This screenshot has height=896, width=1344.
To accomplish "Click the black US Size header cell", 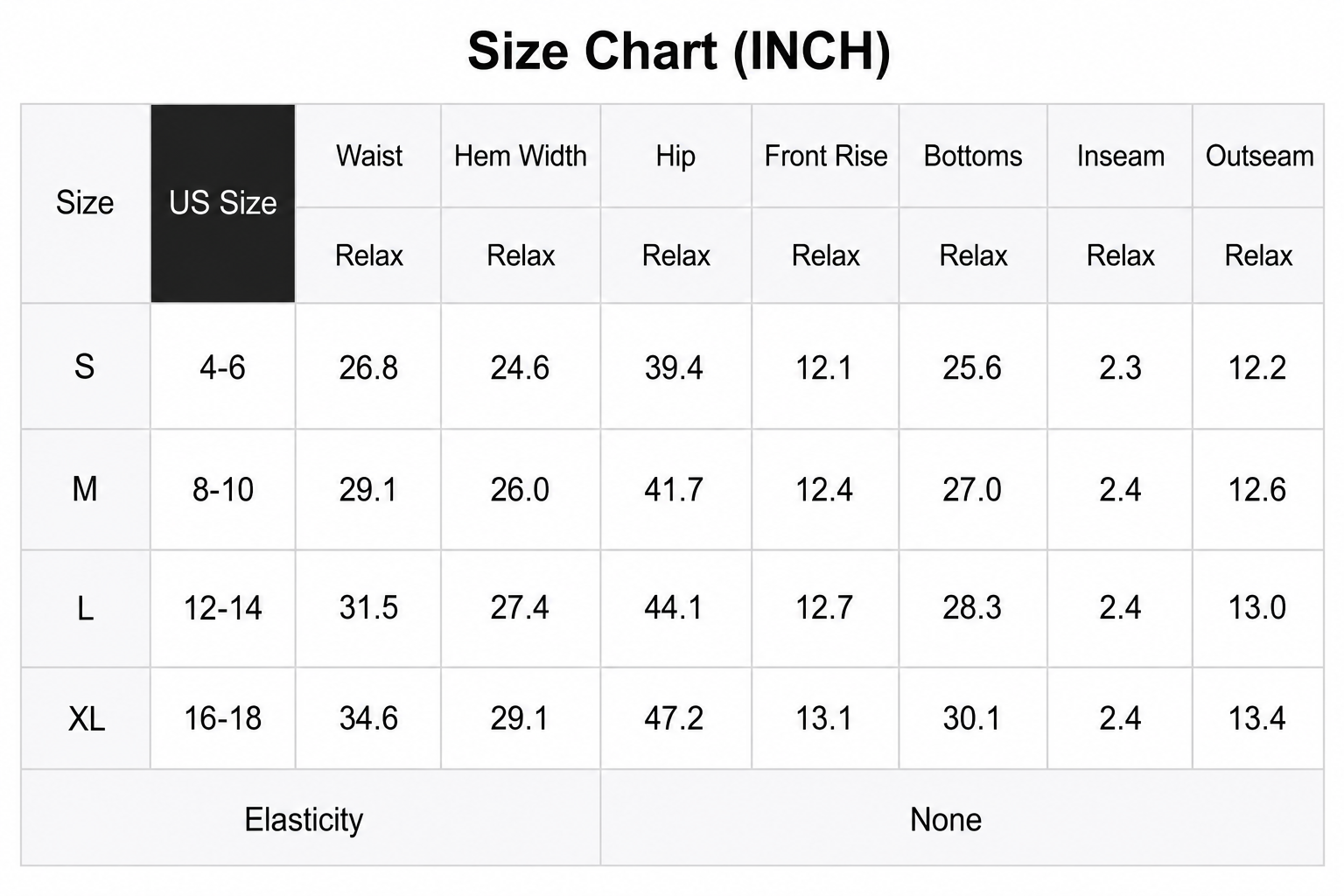I will 223,203.
